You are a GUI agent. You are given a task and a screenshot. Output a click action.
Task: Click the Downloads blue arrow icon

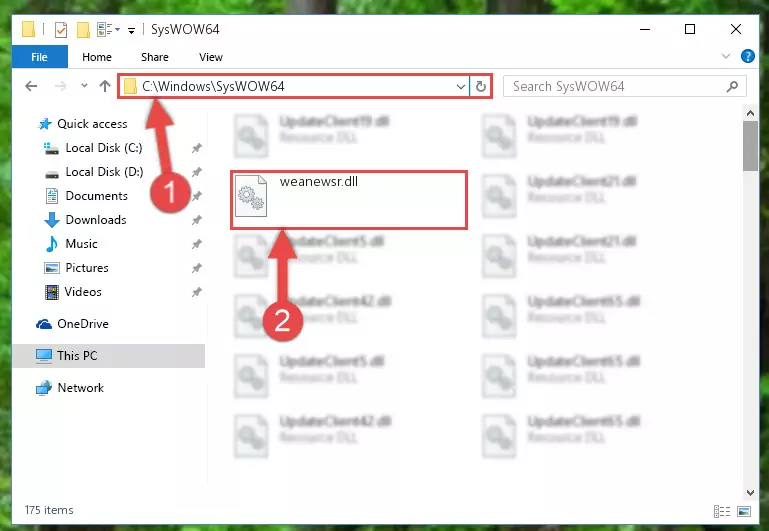point(51,220)
